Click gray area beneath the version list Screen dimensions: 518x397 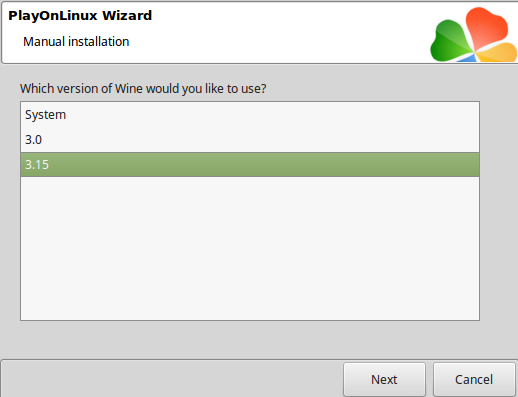pos(250,340)
